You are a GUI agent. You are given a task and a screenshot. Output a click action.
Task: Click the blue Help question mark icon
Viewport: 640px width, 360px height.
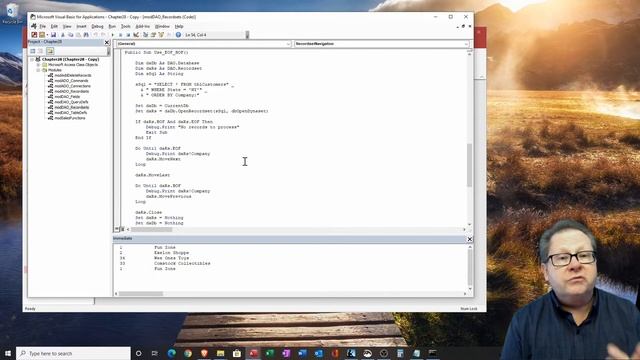(x=178, y=35)
